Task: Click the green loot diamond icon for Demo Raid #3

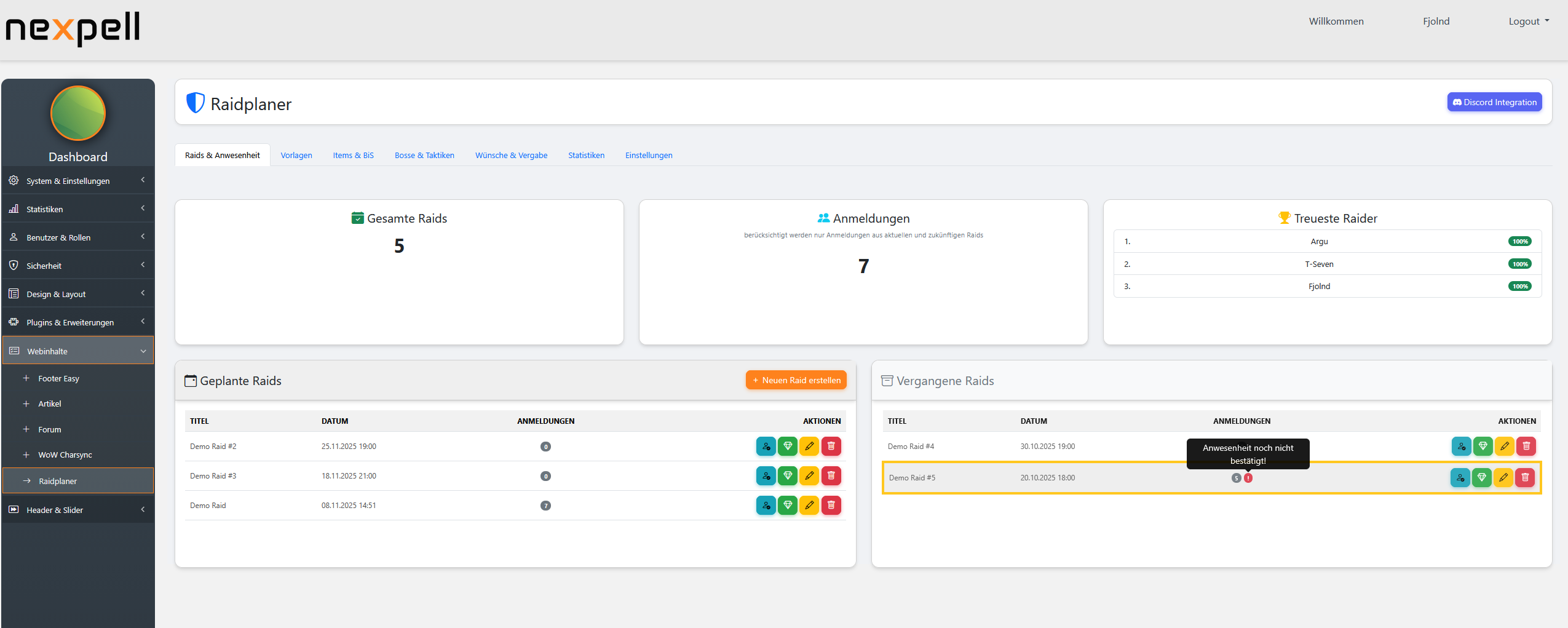Action: [788, 475]
